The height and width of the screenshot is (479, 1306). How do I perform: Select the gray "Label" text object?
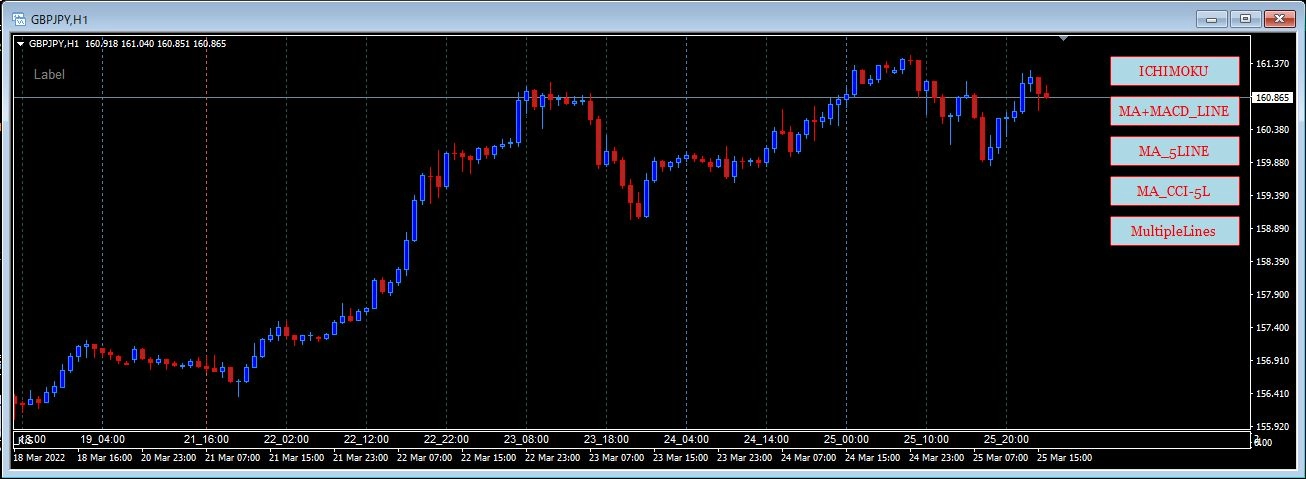49,74
